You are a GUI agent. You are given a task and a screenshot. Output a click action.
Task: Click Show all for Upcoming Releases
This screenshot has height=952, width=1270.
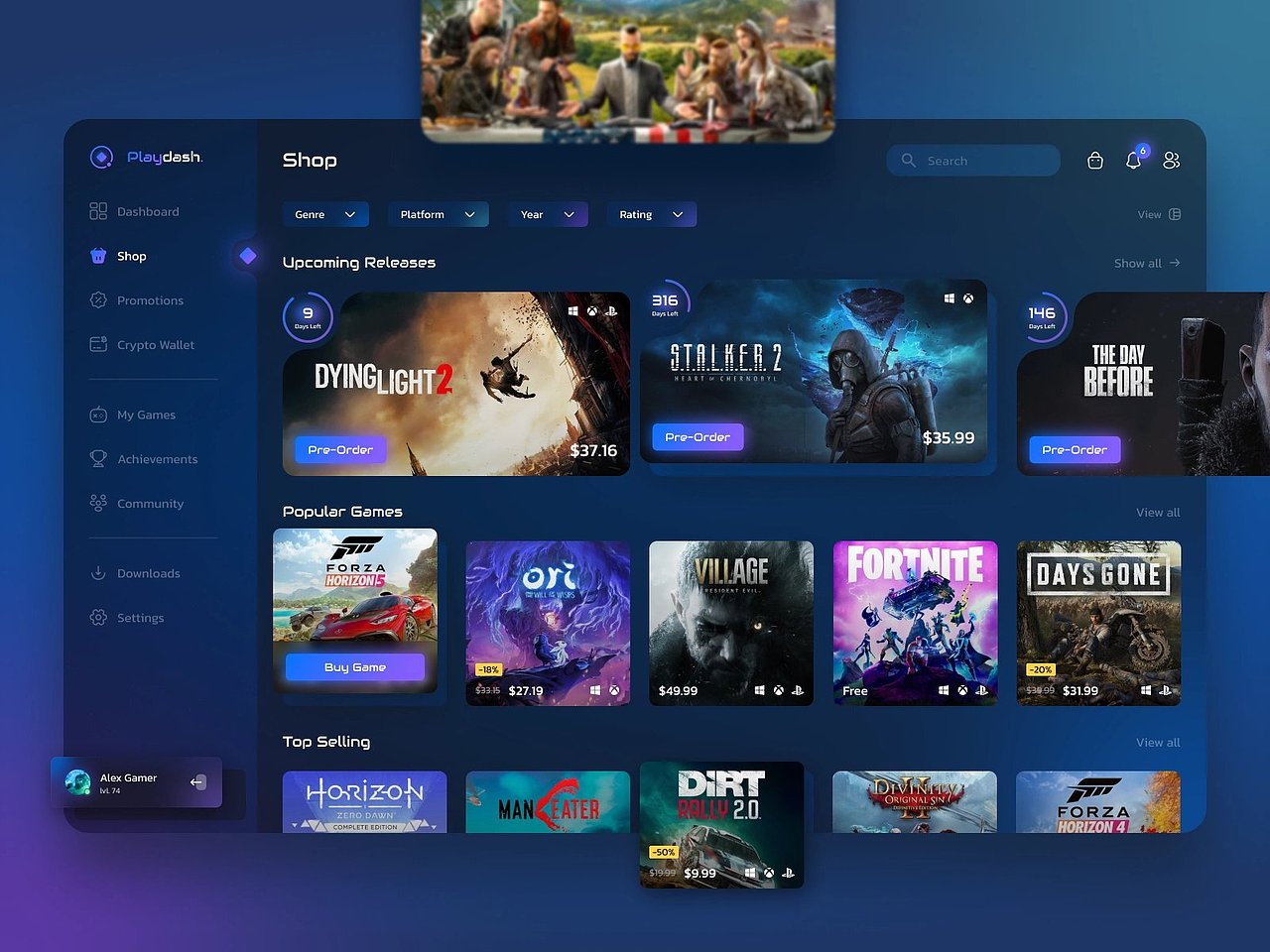click(x=1137, y=263)
